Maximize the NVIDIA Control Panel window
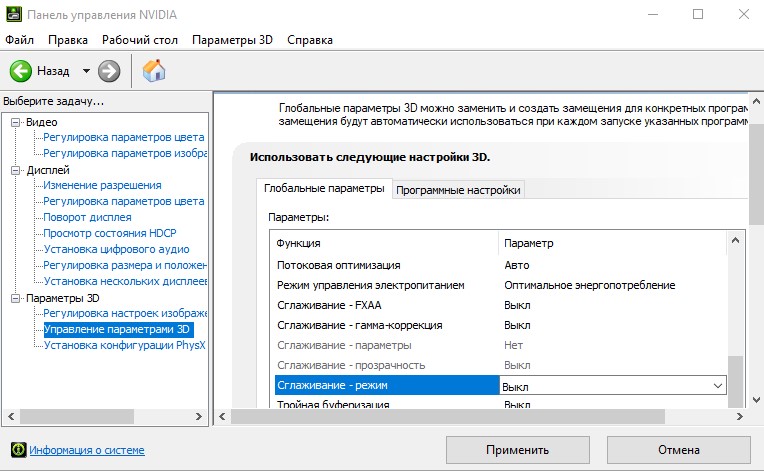Screen dimensions: 764x471 point(698,14)
